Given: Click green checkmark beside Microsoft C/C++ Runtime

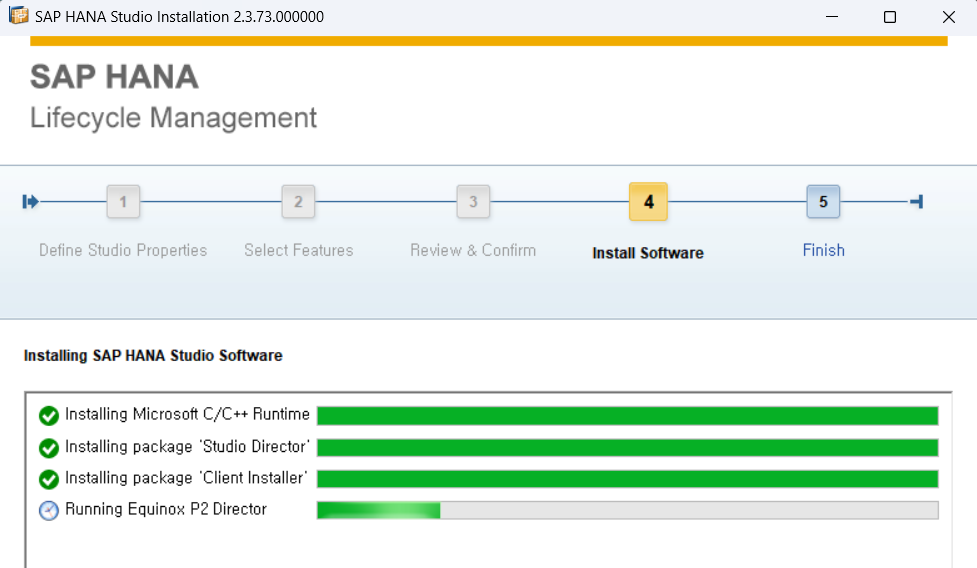Looking at the screenshot, I should point(49,415).
